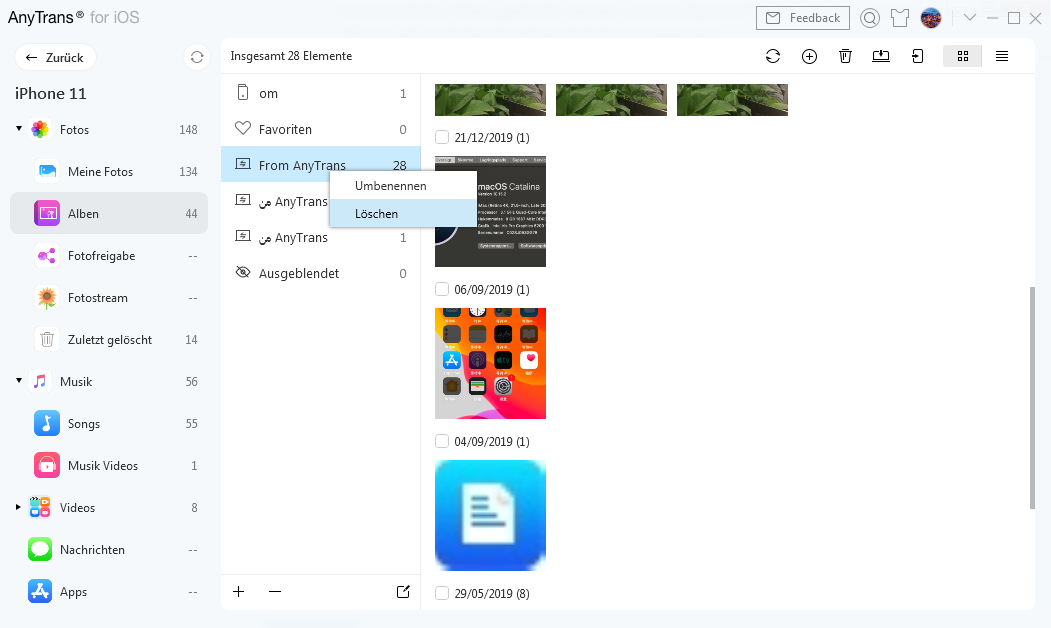Open Zuletzt gelöscht
Viewport: 1051px width, 628px height.
click(x=109, y=340)
